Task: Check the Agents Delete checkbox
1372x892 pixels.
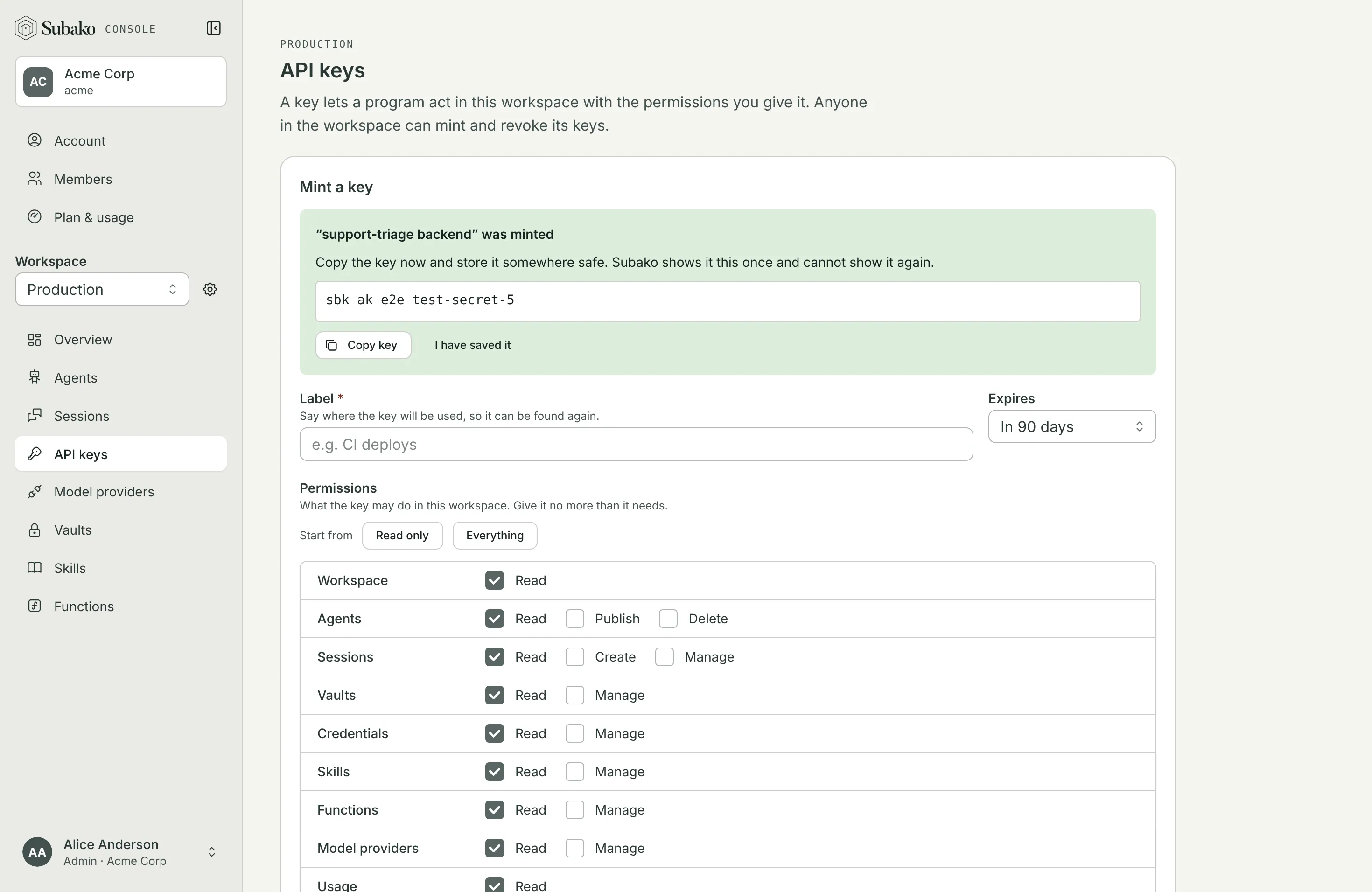Action: pos(667,618)
